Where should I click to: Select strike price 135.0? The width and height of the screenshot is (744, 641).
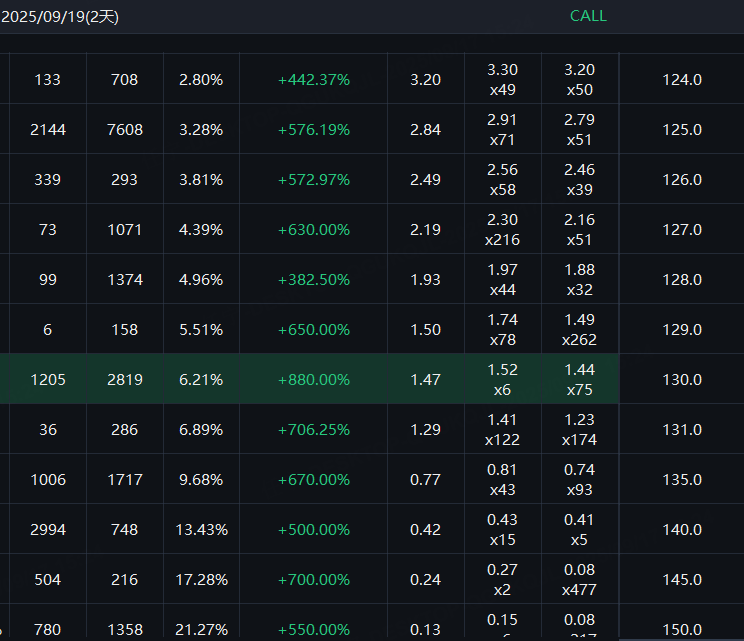point(682,480)
